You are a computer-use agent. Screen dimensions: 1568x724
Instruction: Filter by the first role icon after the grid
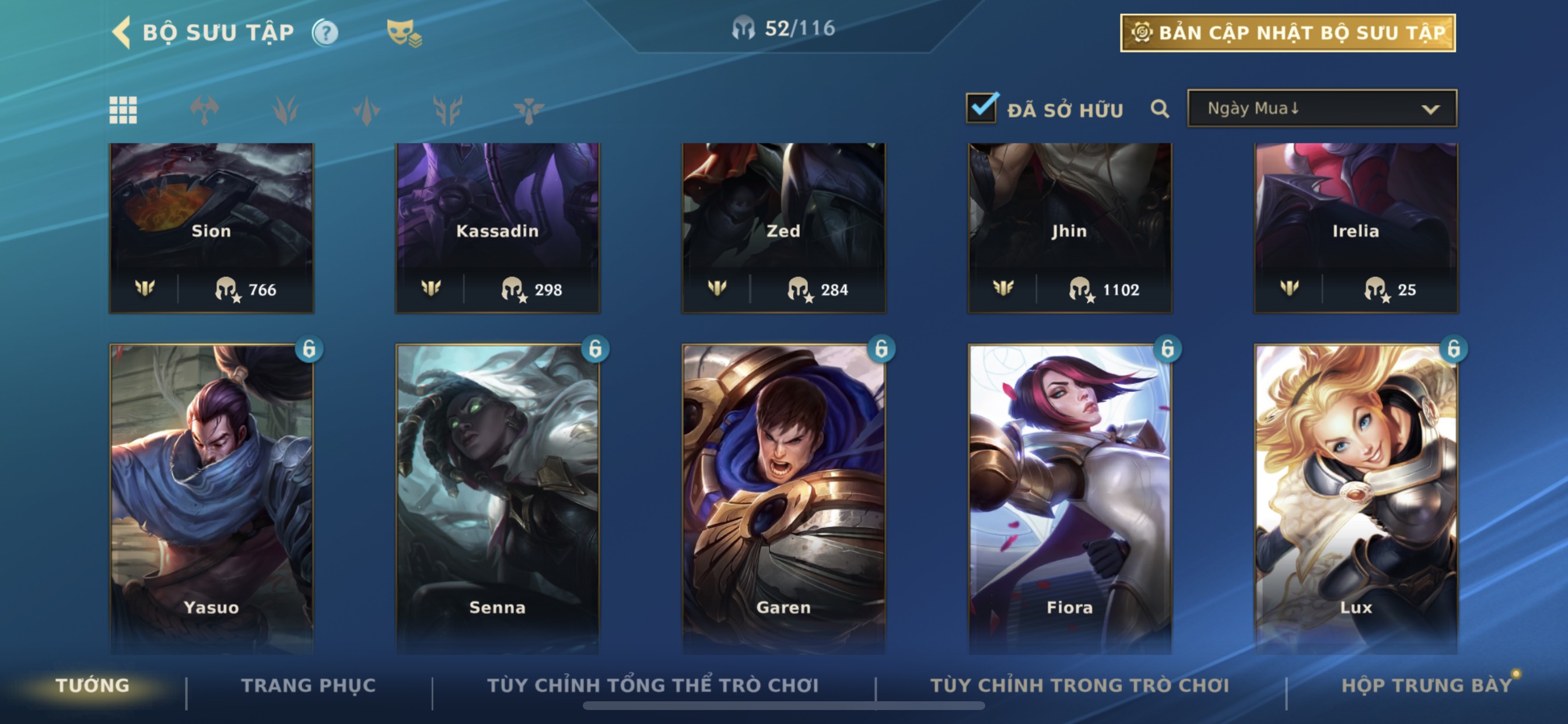[x=204, y=110]
